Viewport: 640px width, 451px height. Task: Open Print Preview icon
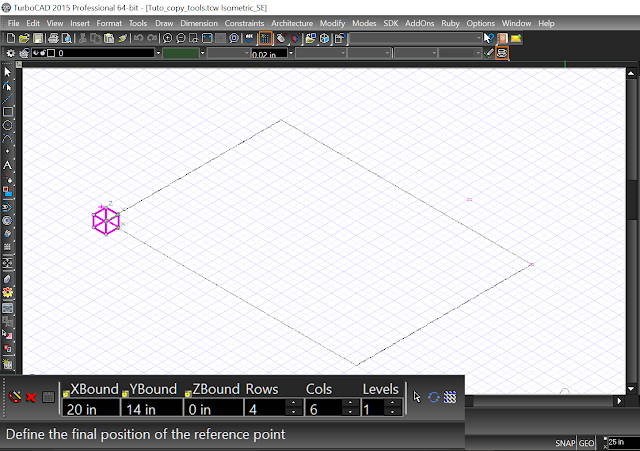pos(67,38)
